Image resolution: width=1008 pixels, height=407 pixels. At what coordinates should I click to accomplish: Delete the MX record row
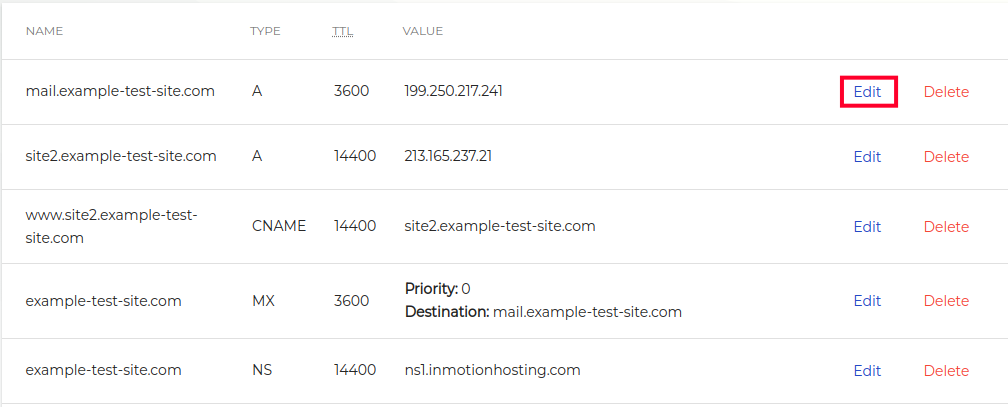(946, 301)
